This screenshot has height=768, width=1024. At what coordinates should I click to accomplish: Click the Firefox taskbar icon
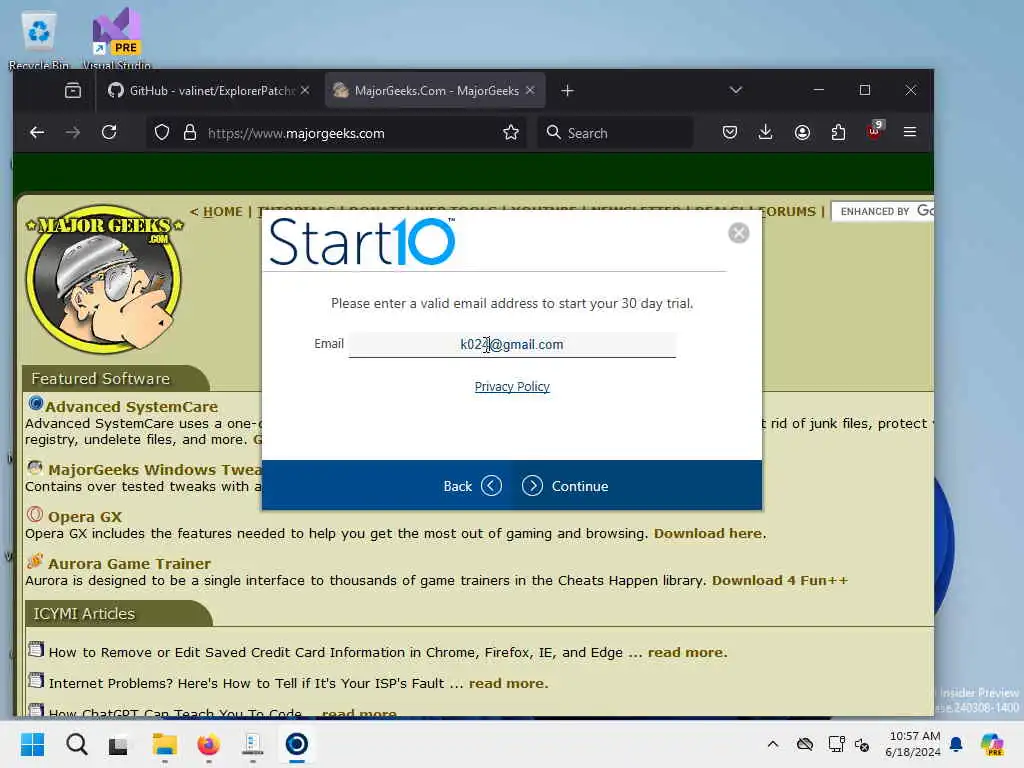(x=208, y=744)
